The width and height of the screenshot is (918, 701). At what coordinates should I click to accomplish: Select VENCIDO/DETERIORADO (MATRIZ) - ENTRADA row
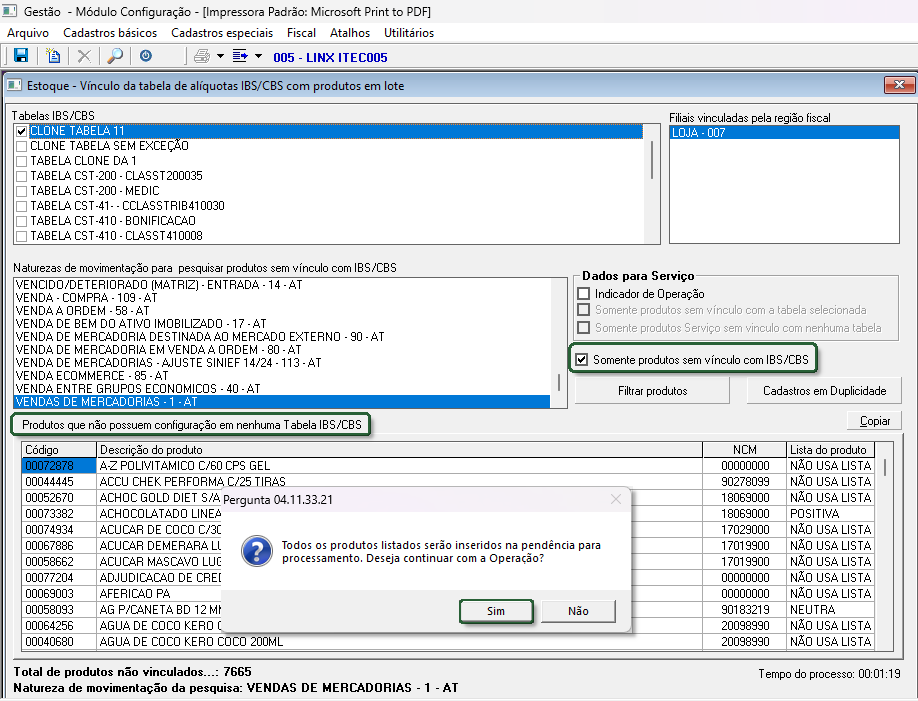(x=282, y=285)
